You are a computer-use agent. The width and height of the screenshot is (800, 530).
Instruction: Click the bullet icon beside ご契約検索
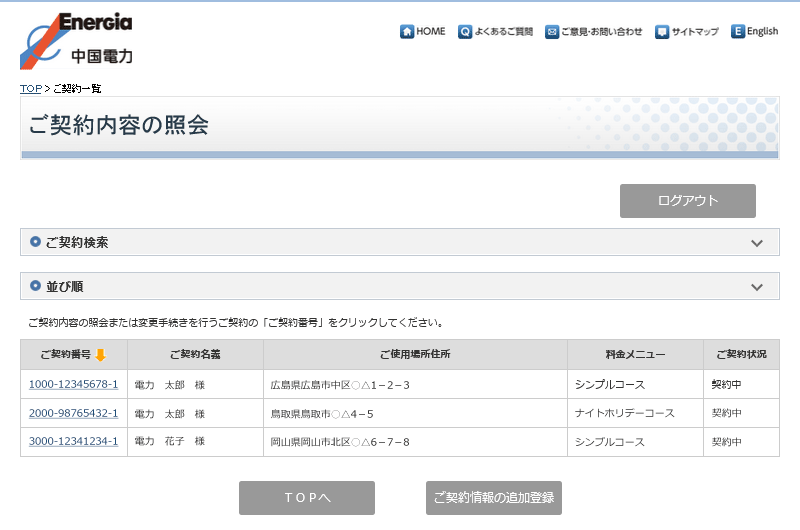point(36,242)
